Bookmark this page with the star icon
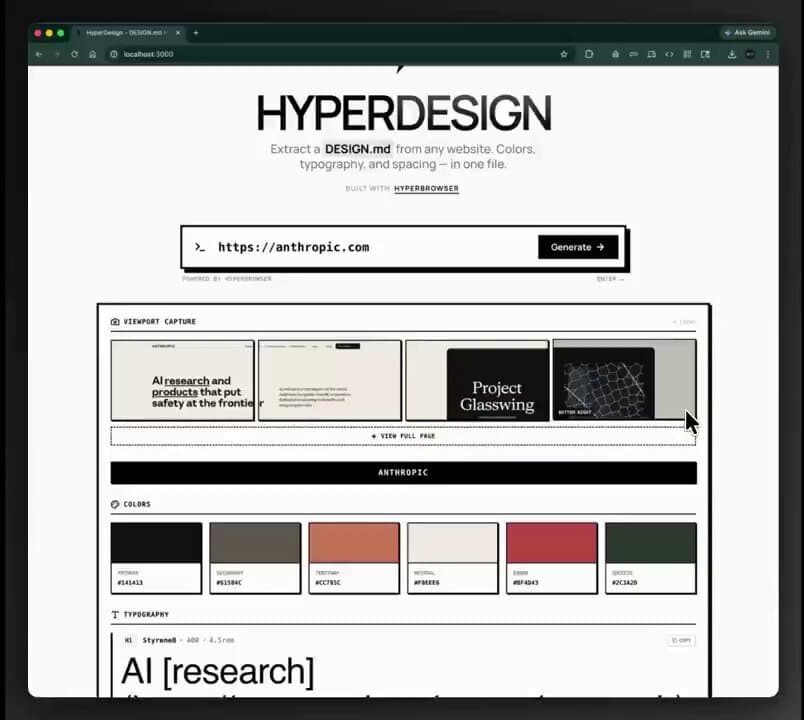 pos(564,54)
